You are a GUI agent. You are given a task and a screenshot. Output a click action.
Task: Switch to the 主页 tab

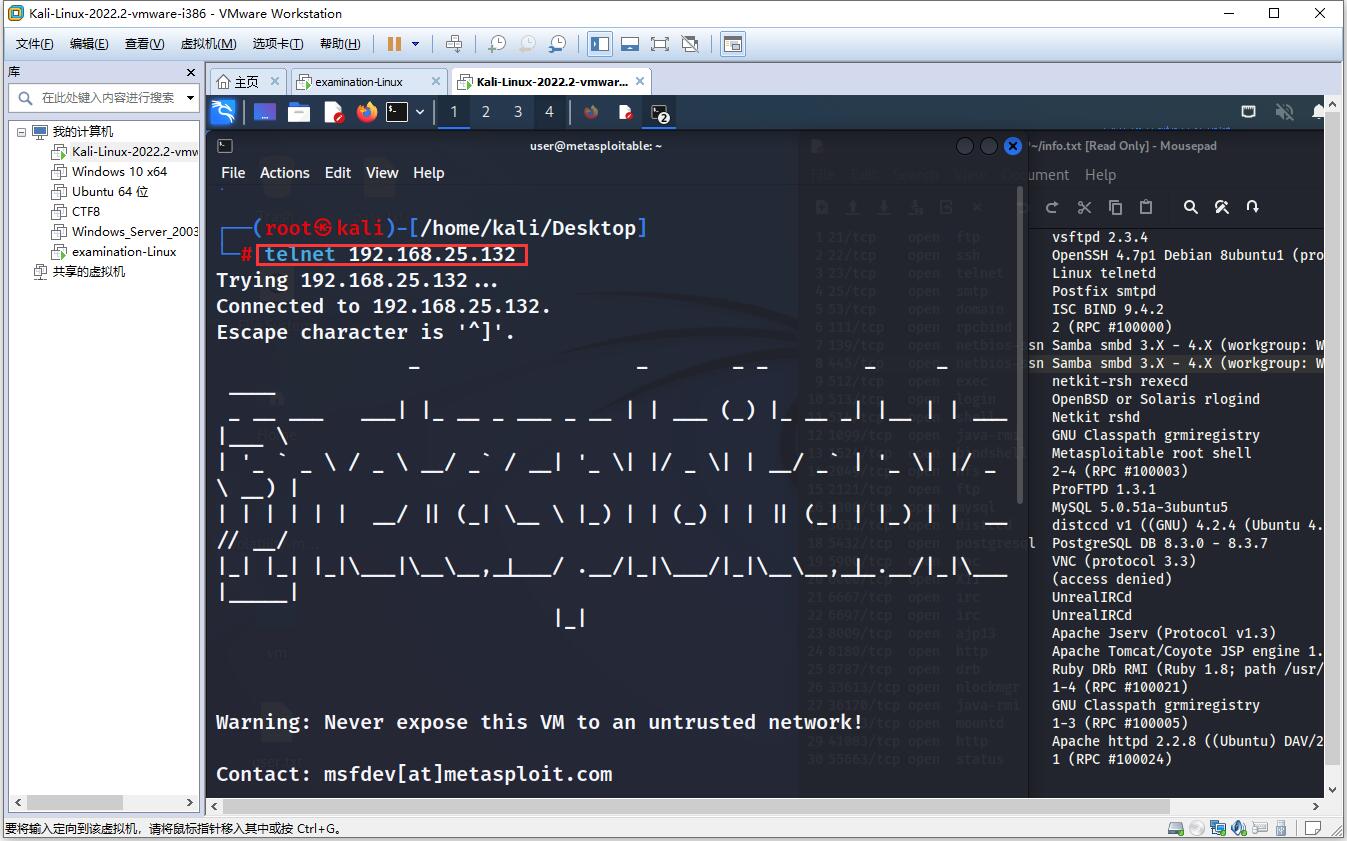tap(246, 82)
